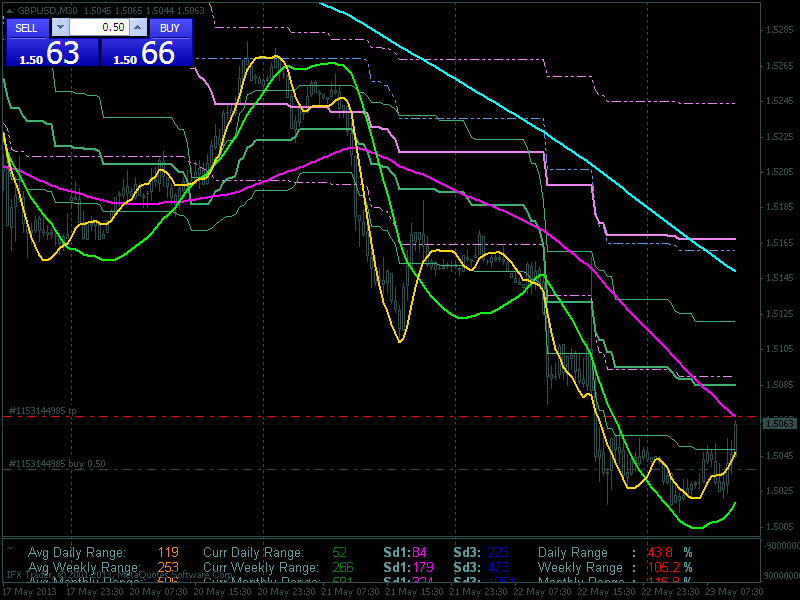Click the current price tag 1.5063 on axis
Image resolution: width=800 pixels, height=600 pixels.
pos(780,423)
